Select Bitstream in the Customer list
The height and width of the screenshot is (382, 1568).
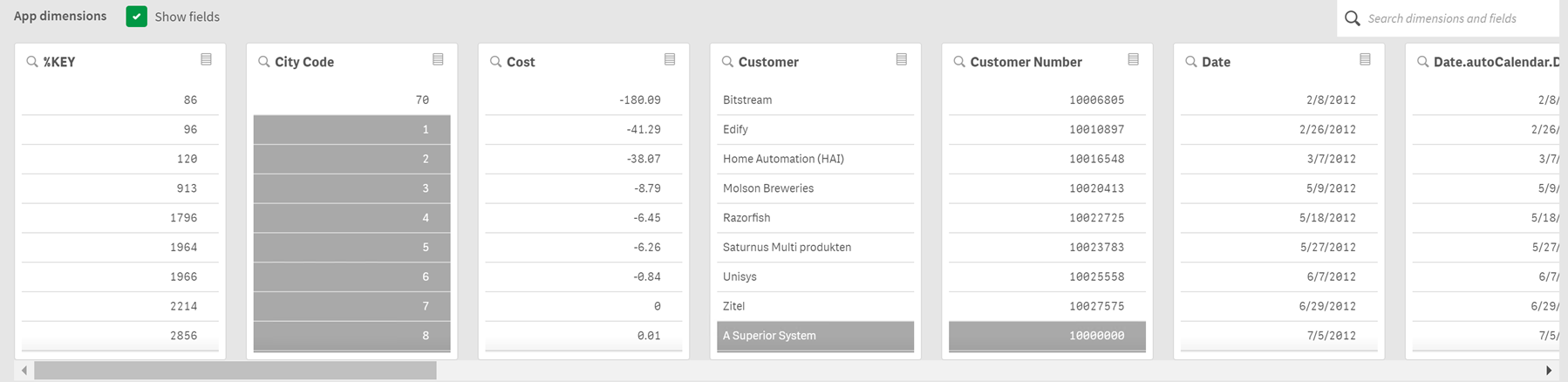coord(747,100)
